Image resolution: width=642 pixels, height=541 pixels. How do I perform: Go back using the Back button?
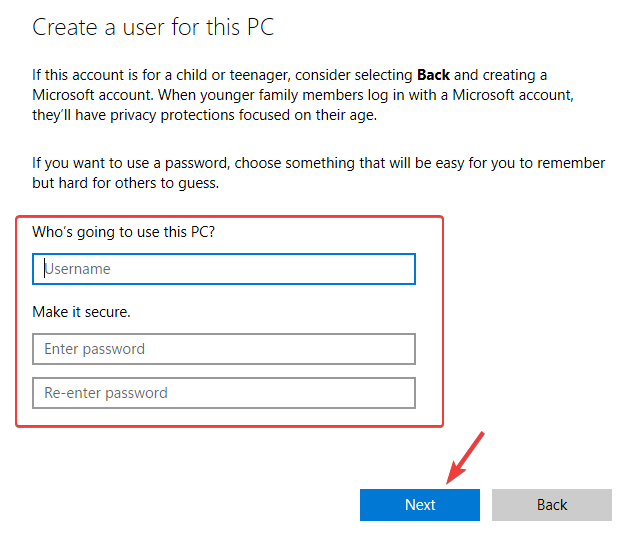click(551, 505)
